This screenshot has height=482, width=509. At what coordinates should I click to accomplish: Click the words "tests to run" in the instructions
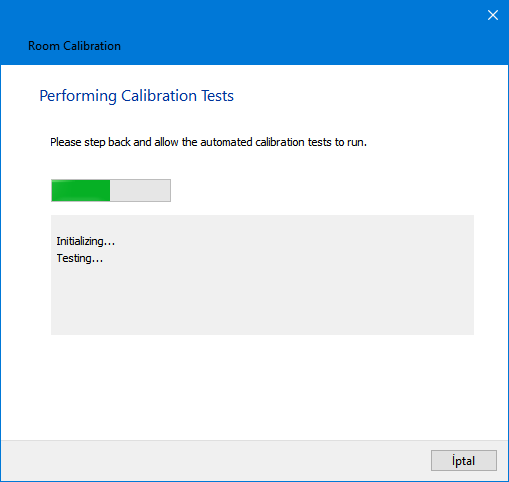click(337, 142)
